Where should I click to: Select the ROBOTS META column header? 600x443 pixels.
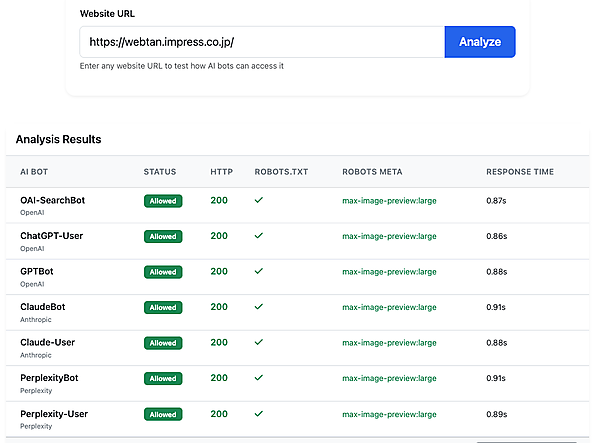point(372,172)
